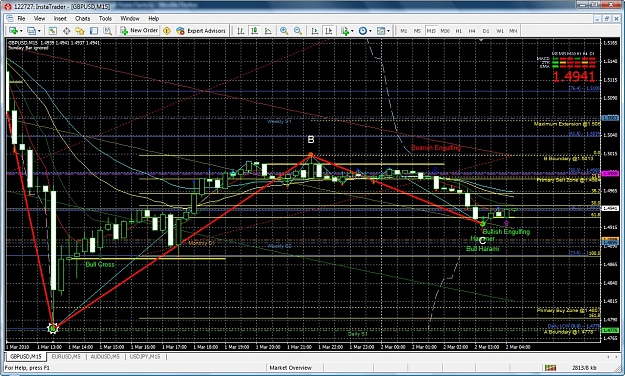The width and height of the screenshot is (625, 376).
Task: Click the Bull Harami label
Action: (x=483, y=249)
